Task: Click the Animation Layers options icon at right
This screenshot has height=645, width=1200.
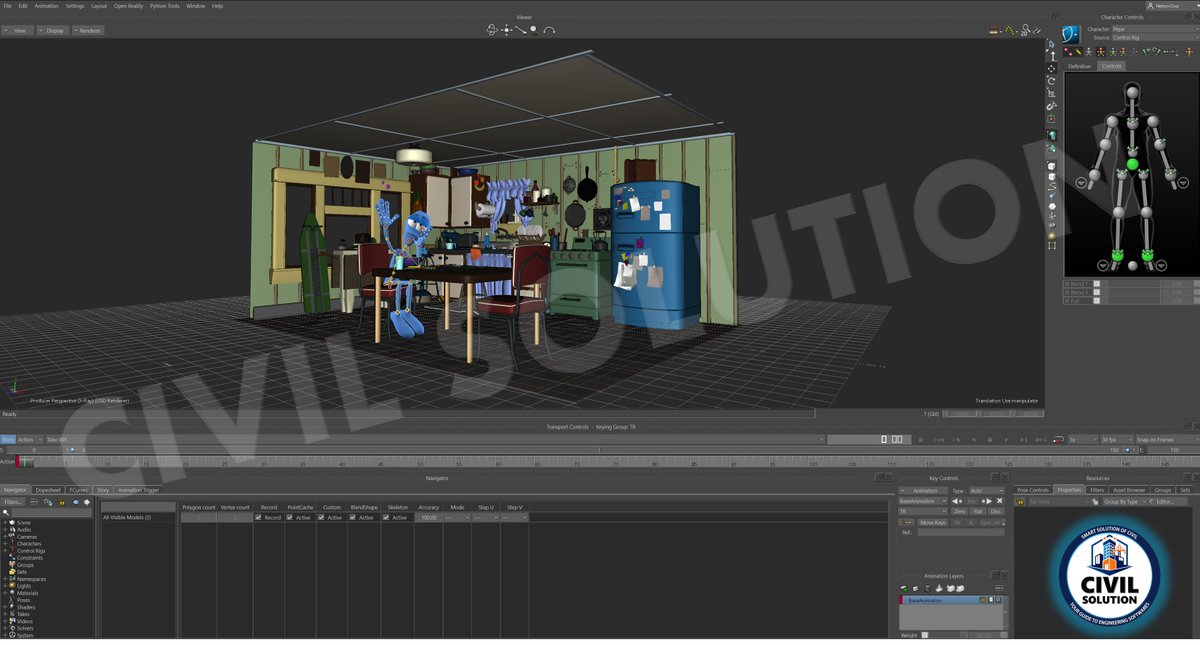Action: [x=999, y=588]
